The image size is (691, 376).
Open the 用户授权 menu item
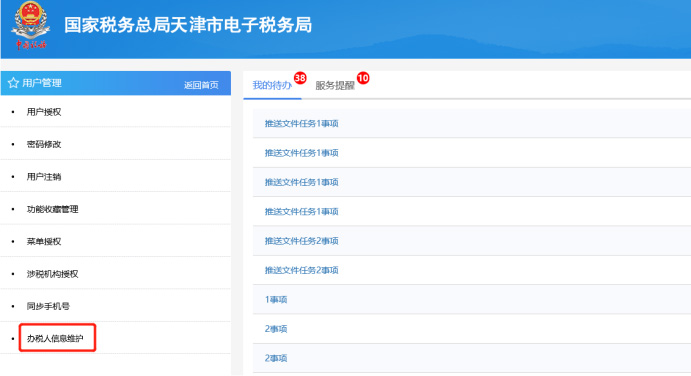point(44,112)
